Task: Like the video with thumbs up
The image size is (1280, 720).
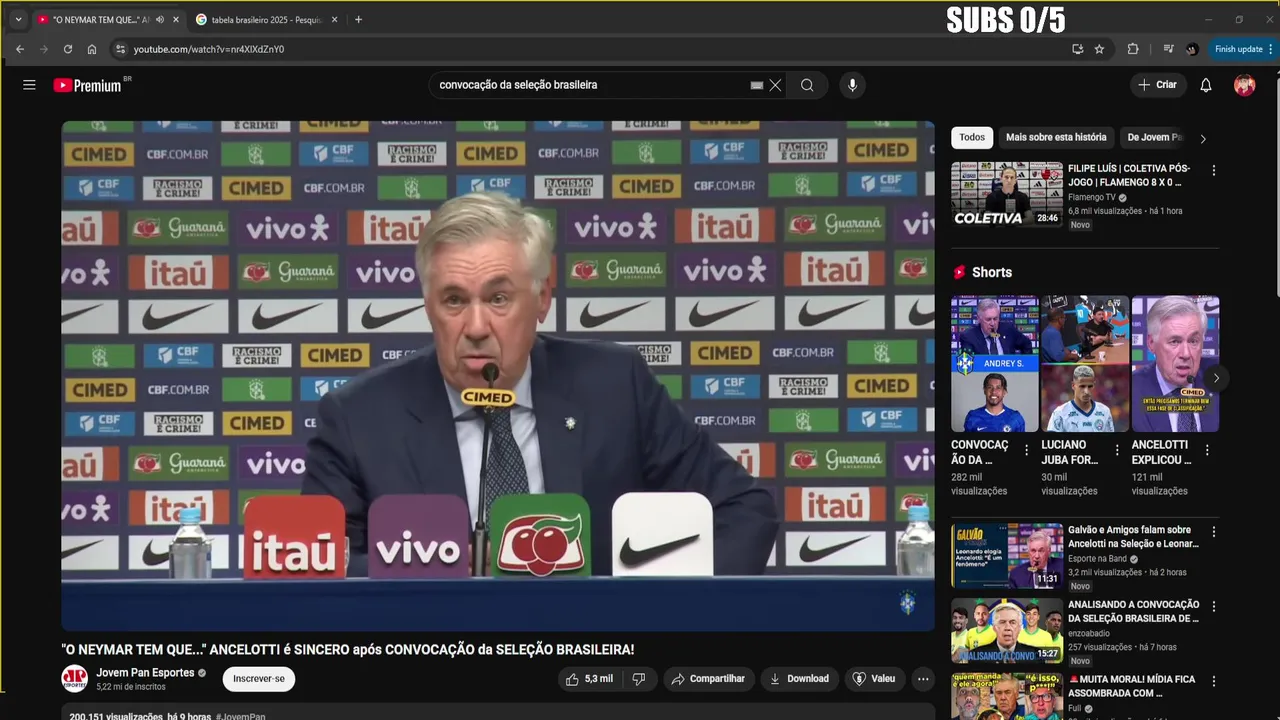Action: click(x=589, y=679)
